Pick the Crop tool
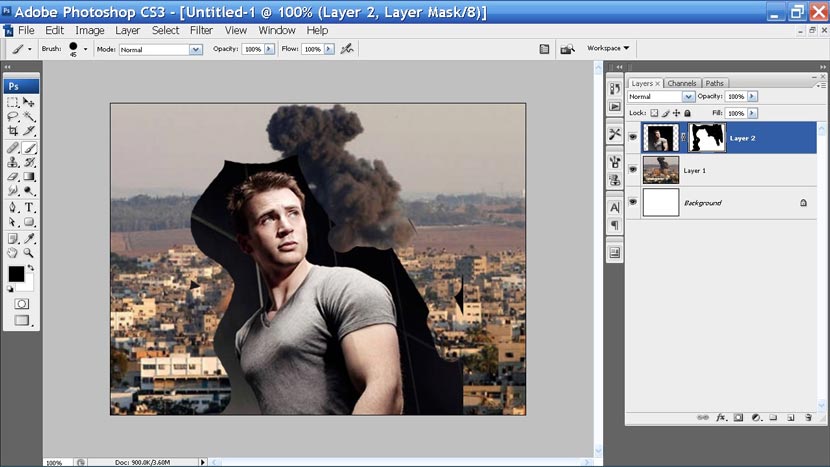 coord(13,131)
